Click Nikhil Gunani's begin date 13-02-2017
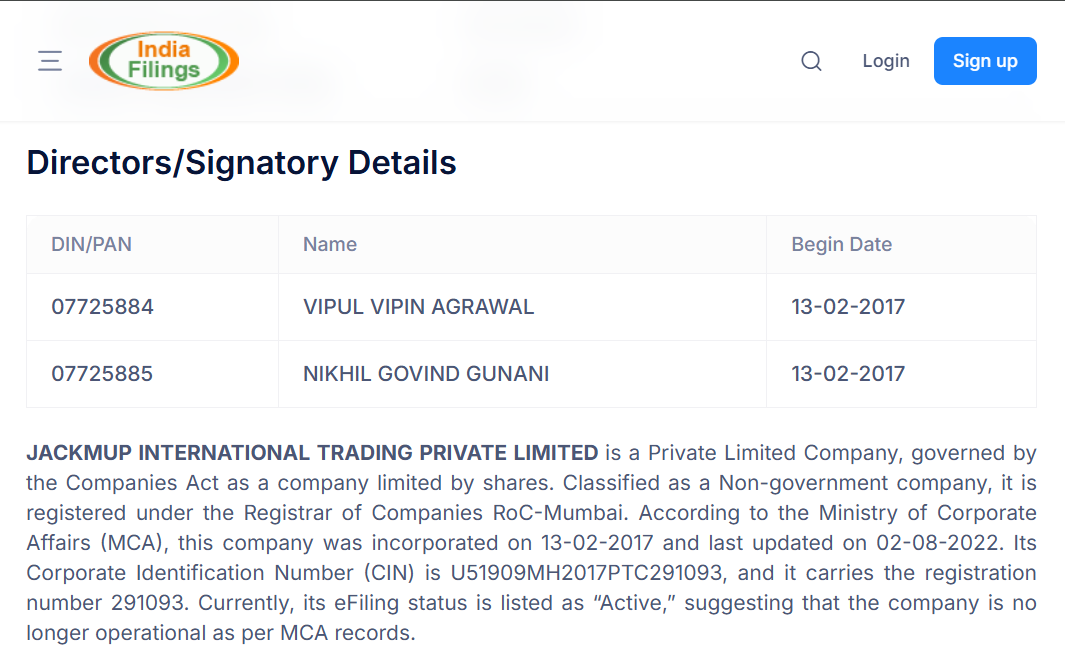 point(848,374)
